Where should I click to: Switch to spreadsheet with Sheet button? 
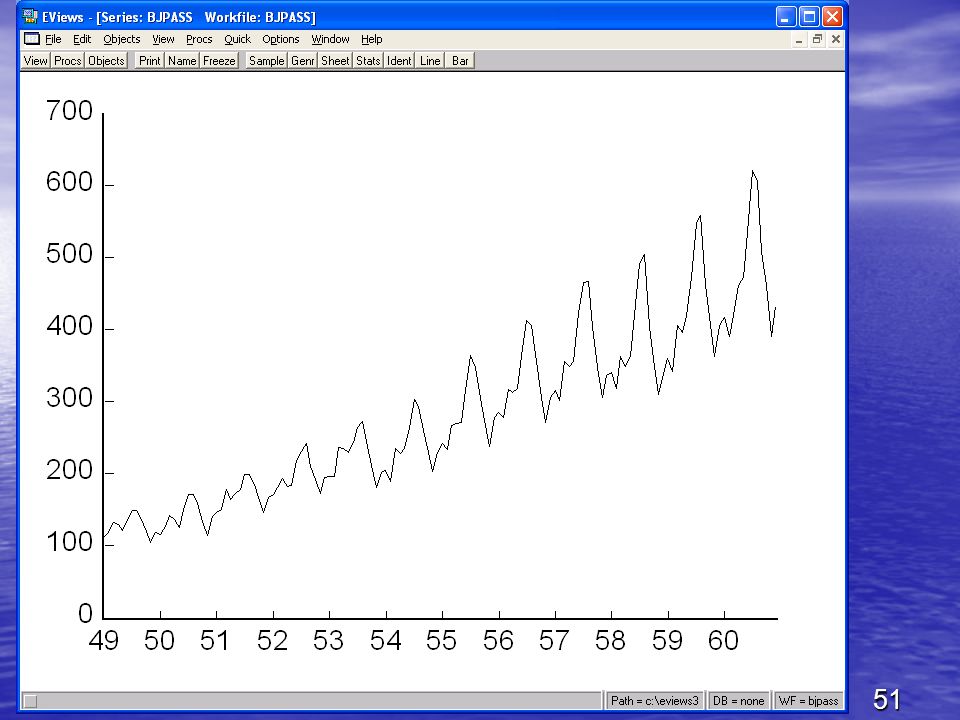pyautogui.click(x=335, y=61)
